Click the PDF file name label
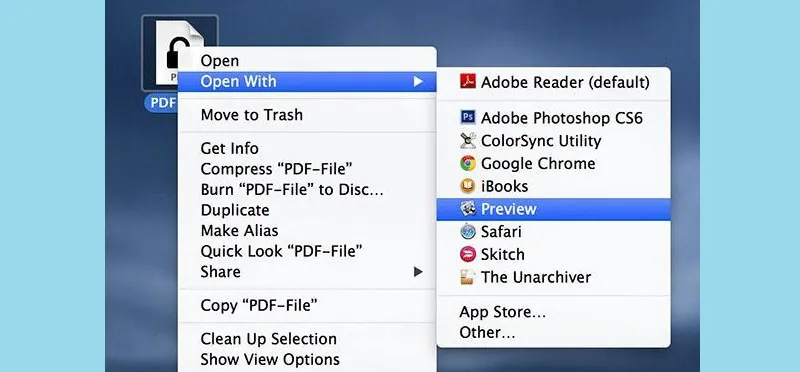 (162, 103)
